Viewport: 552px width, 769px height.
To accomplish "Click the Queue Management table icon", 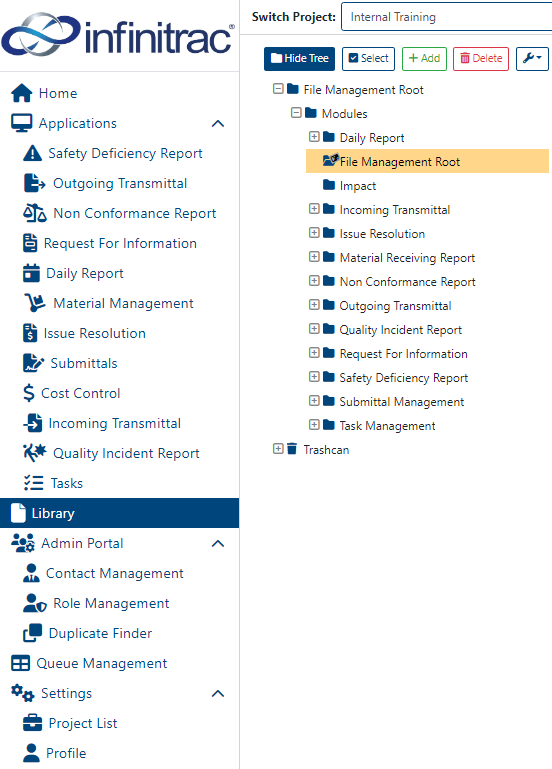I will tap(21, 663).
